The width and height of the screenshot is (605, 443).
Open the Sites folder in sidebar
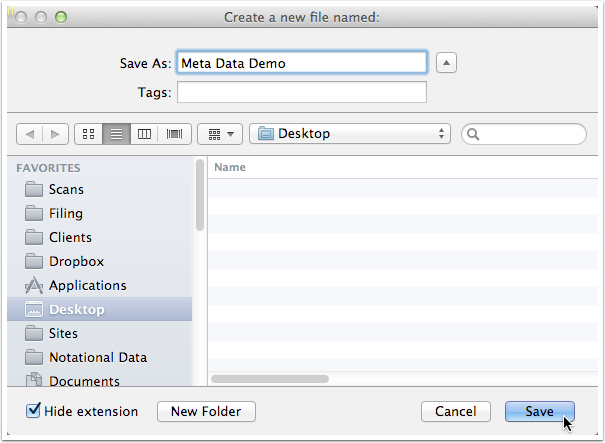pos(100,333)
